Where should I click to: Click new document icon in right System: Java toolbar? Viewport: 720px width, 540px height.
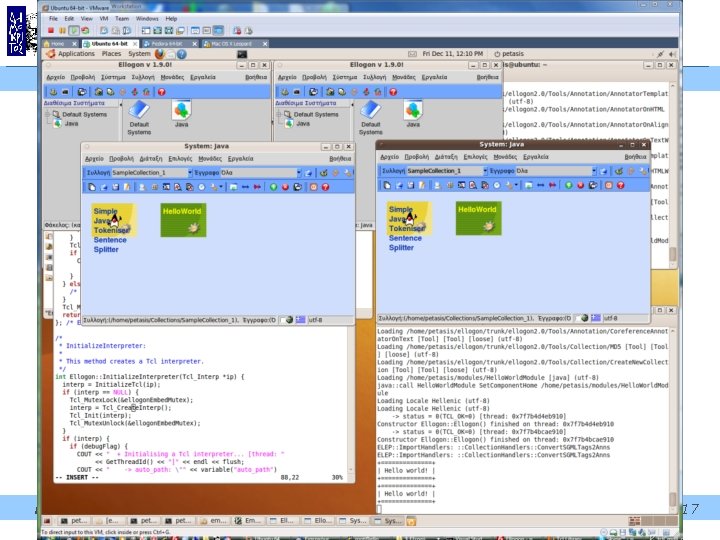(387, 185)
